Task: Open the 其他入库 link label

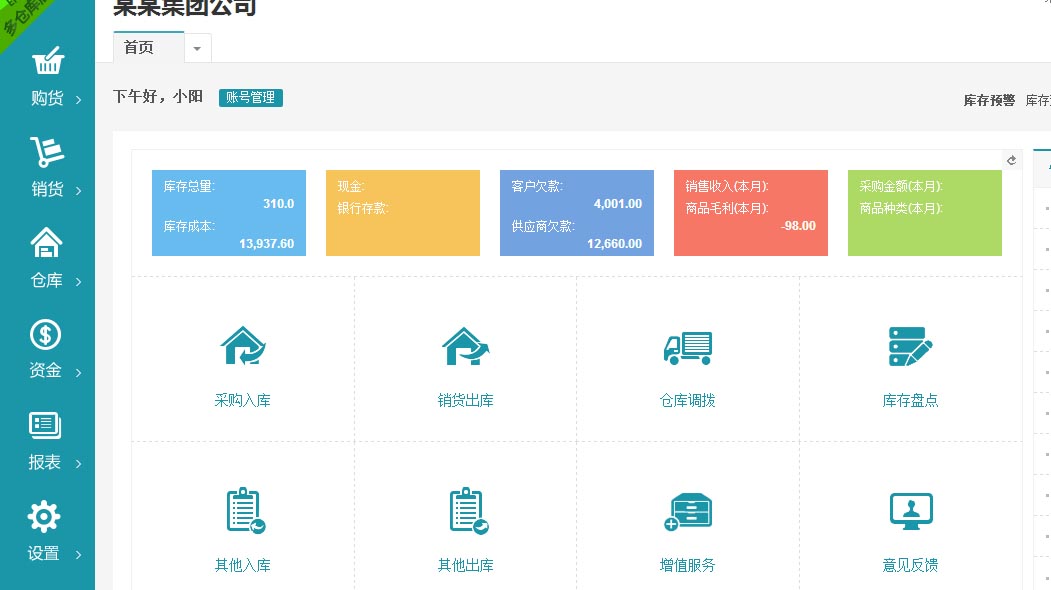Action: [x=243, y=565]
